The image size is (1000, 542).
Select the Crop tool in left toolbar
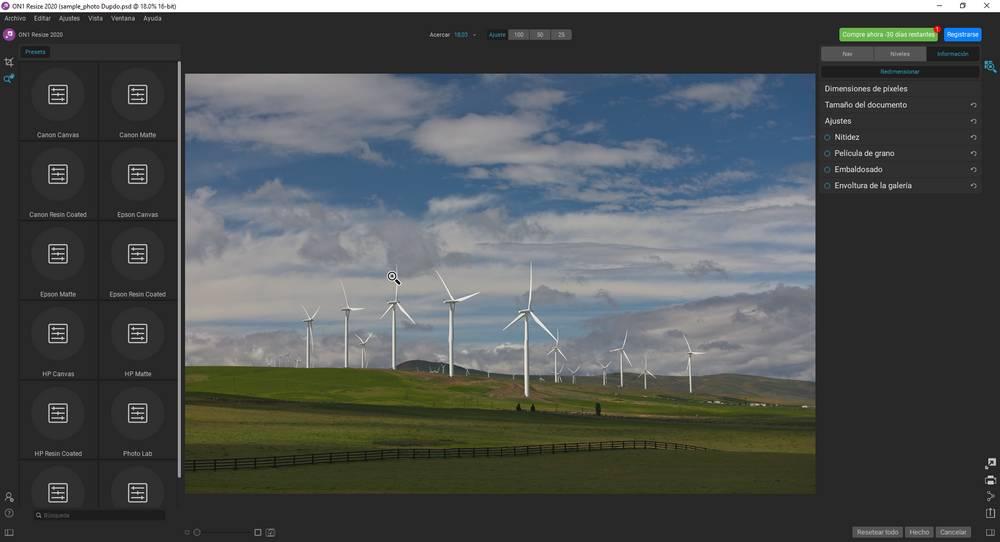tap(9, 62)
